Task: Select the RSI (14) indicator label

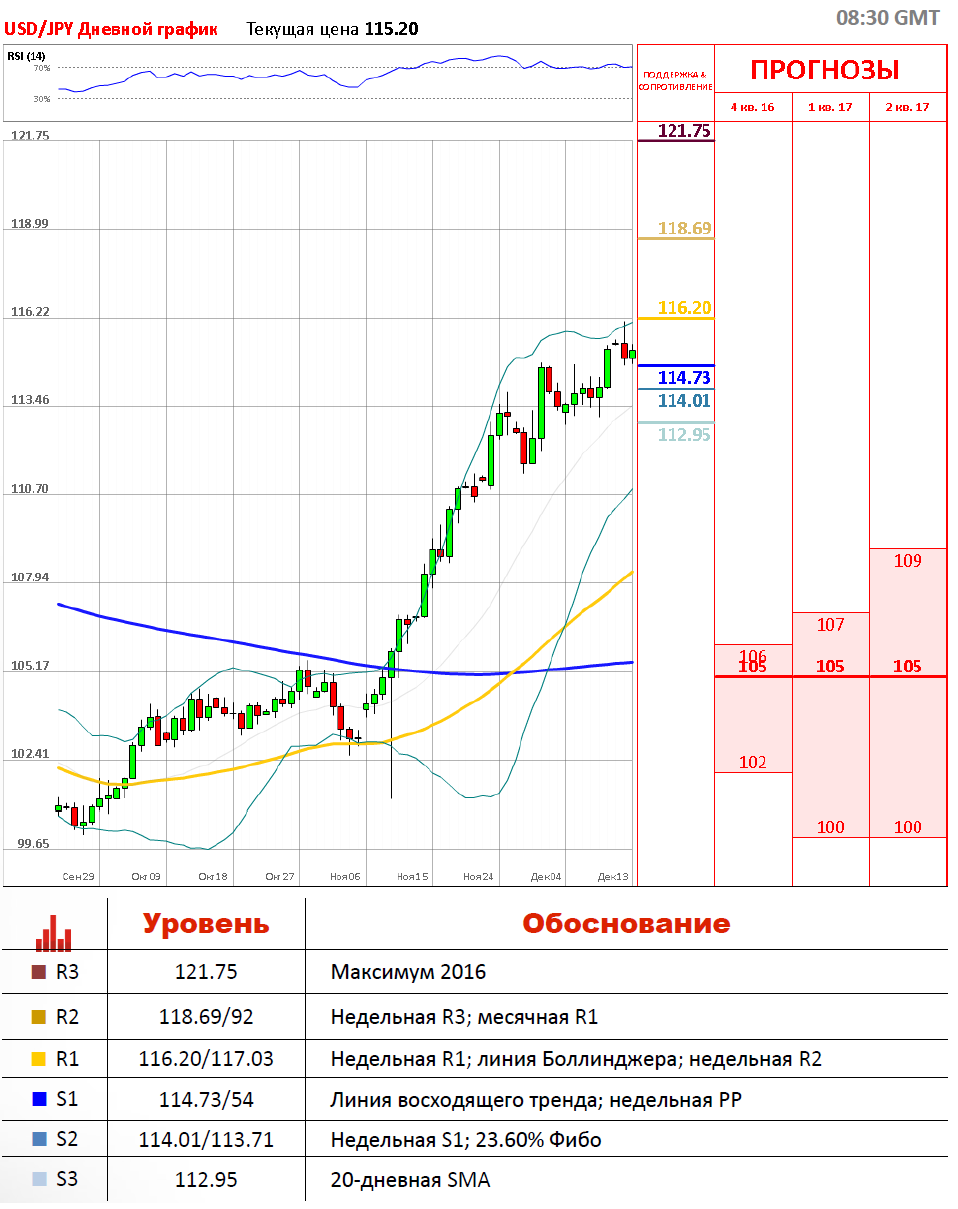Action: coord(26,56)
